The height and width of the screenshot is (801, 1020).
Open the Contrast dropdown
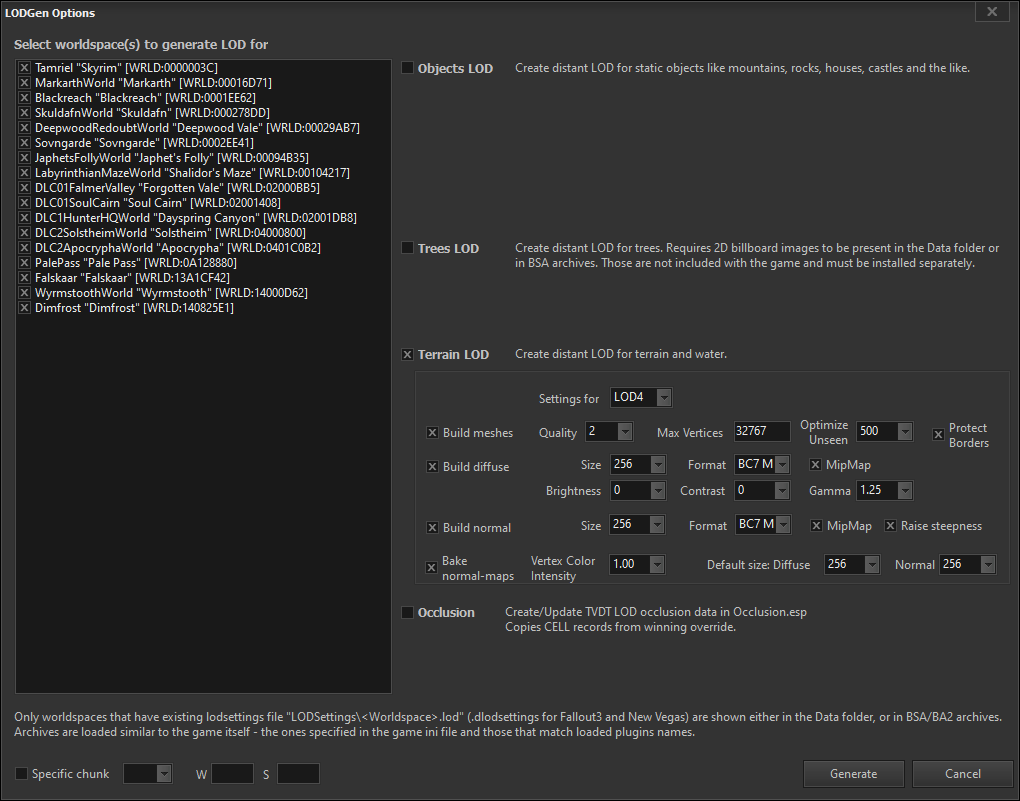762,491
